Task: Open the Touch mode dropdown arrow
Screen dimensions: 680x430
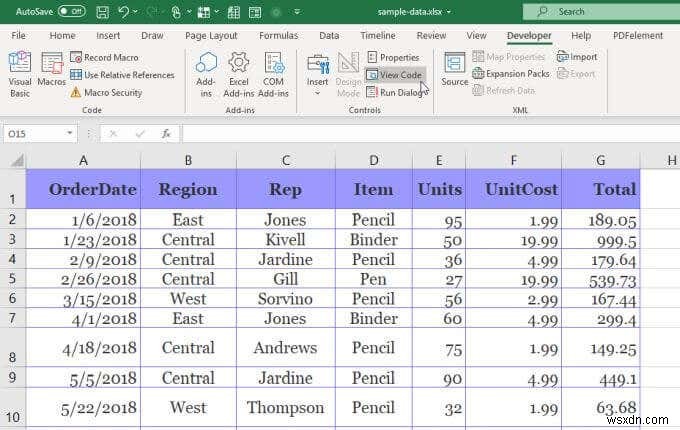Action: pyautogui.click(x=189, y=12)
